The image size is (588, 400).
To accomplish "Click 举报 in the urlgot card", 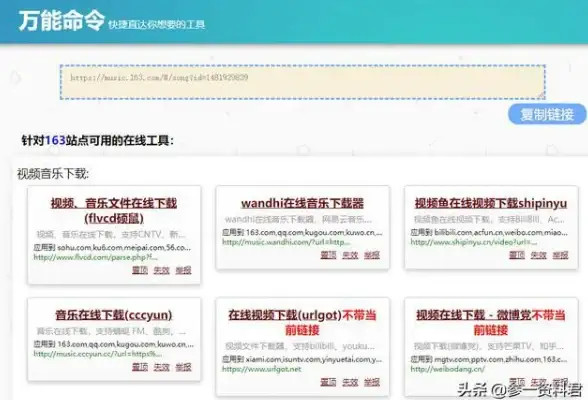I will pyautogui.click(x=372, y=382).
